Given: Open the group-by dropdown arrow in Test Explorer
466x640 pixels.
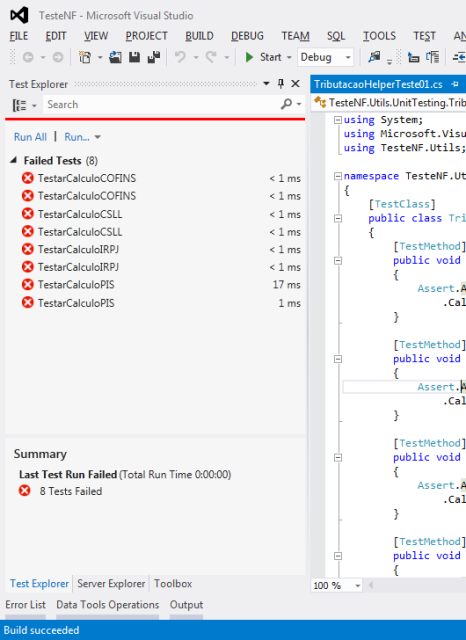Looking at the screenshot, I should 34,106.
